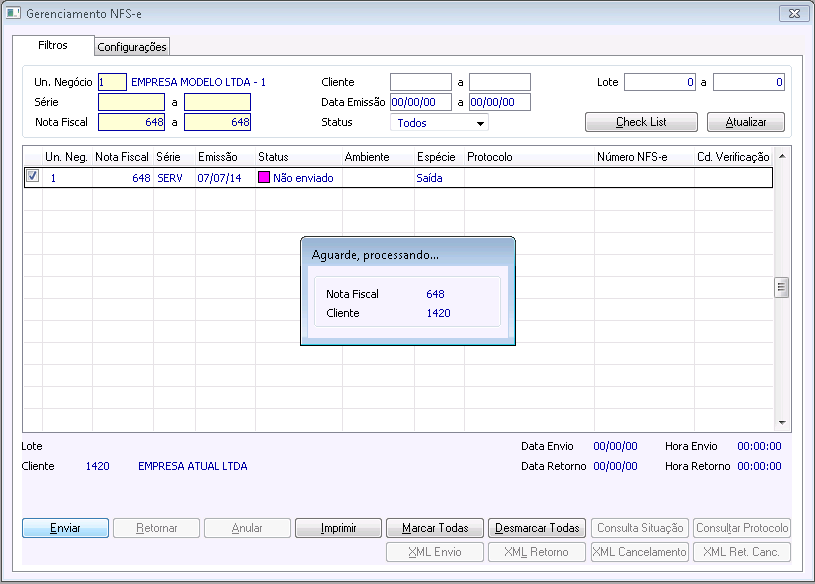Click the first Nota Fiscal filter field
This screenshot has width=815, height=584.
[x=132, y=122]
